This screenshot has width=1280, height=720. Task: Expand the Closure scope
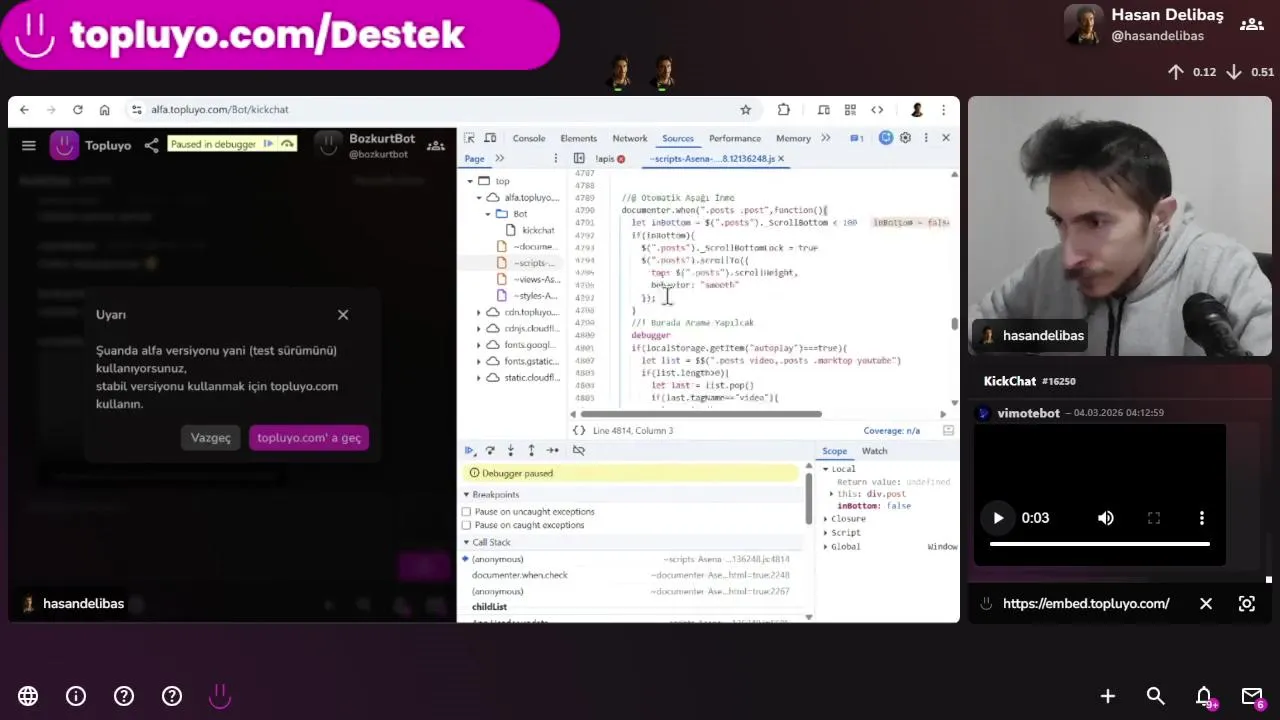(x=826, y=519)
